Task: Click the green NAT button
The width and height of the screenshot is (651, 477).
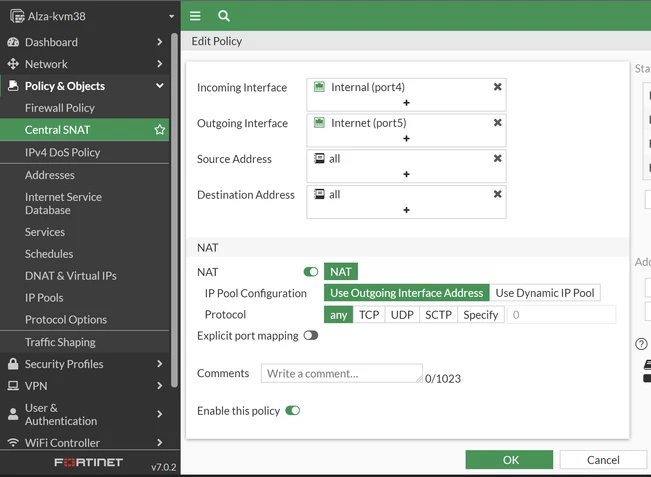Action: click(341, 272)
